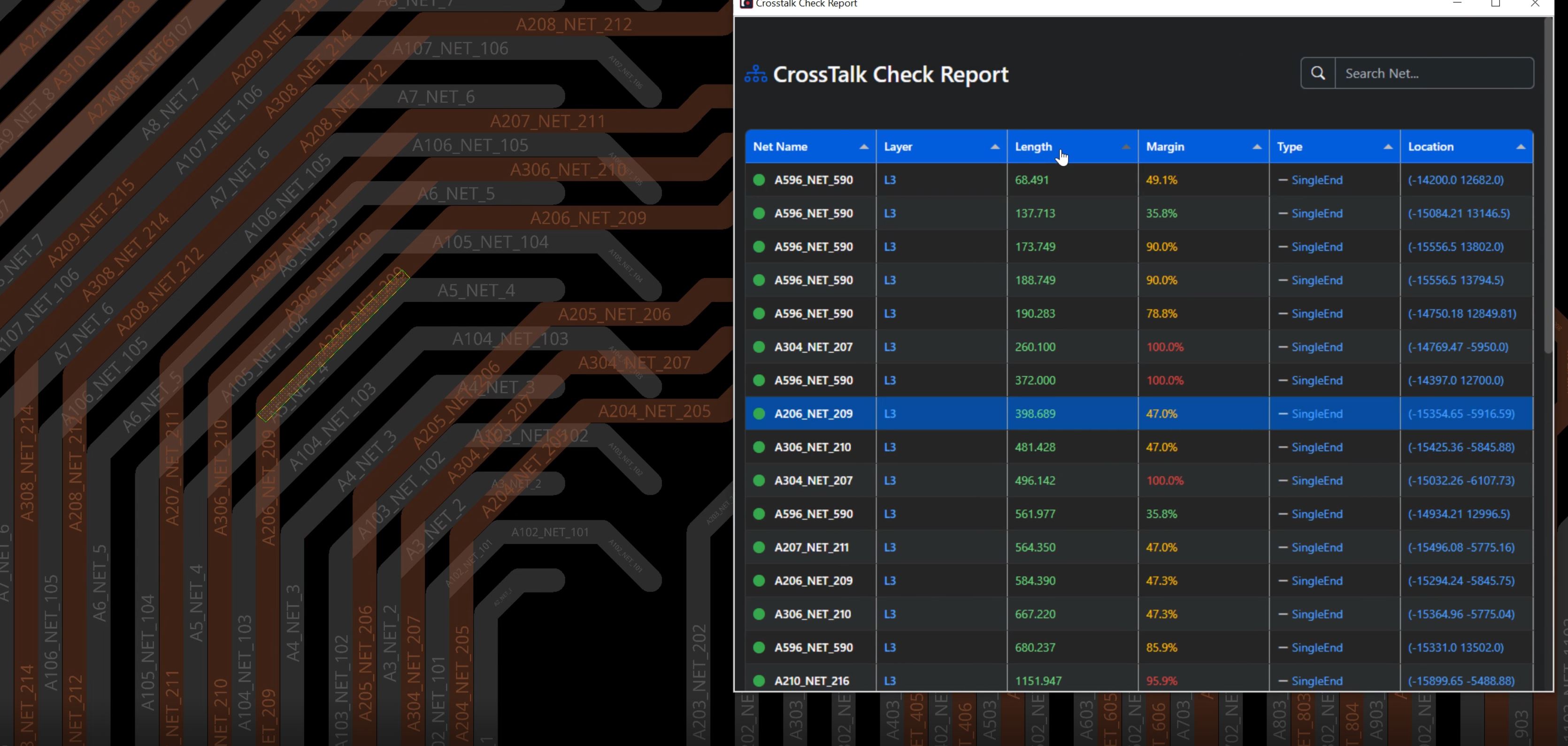This screenshot has height=746, width=1568.
Task: Sort by Net Name column arrow
Action: pyautogui.click(x=863, y=146)
